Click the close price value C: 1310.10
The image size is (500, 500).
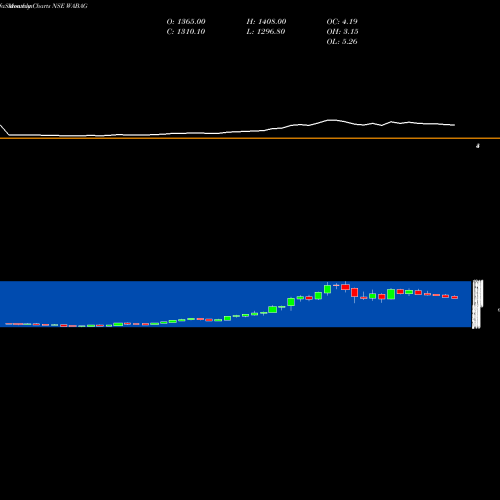coord(186,32)
